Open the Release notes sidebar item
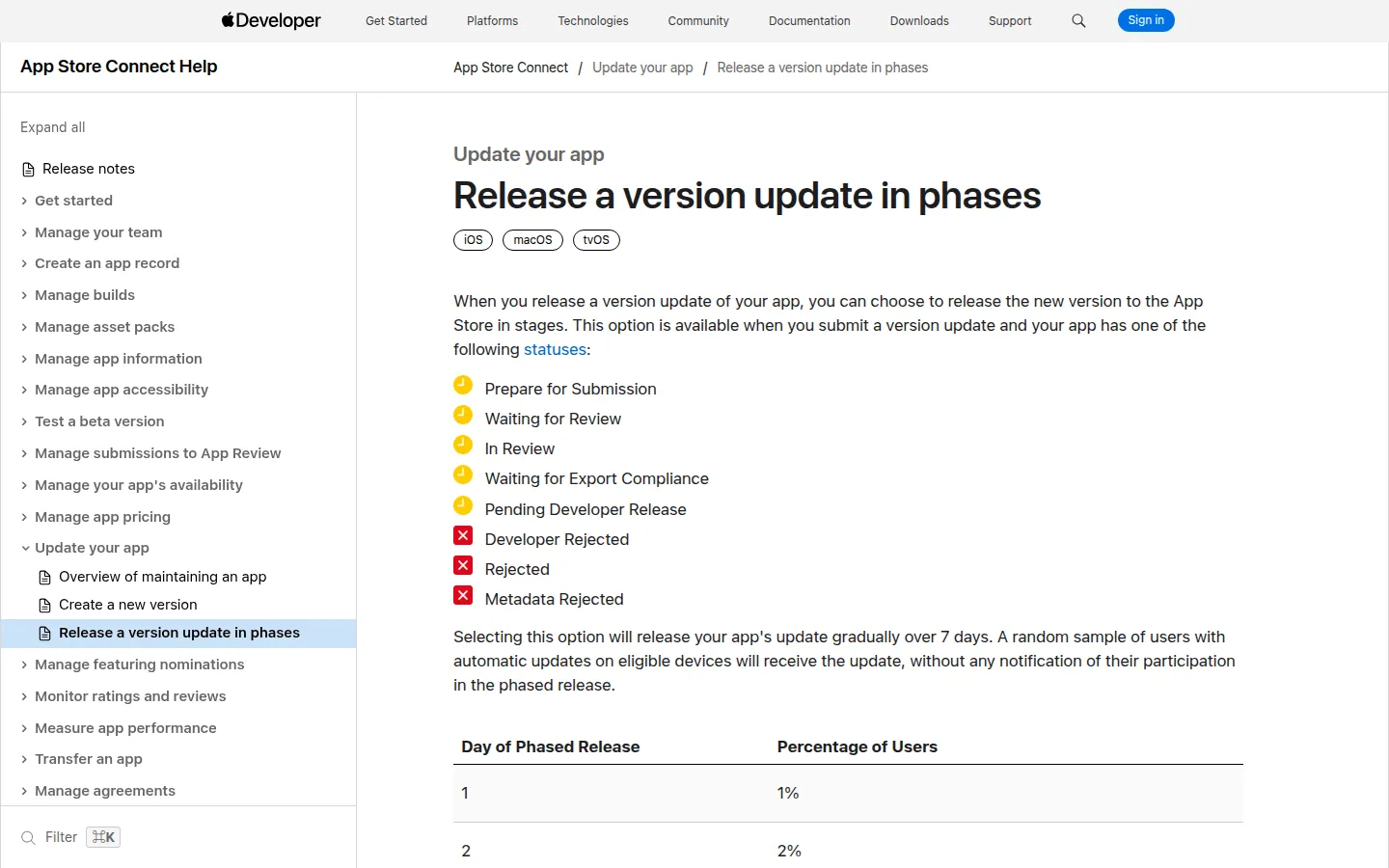Viewport: 1389px width, 868px height. [89, 169]
